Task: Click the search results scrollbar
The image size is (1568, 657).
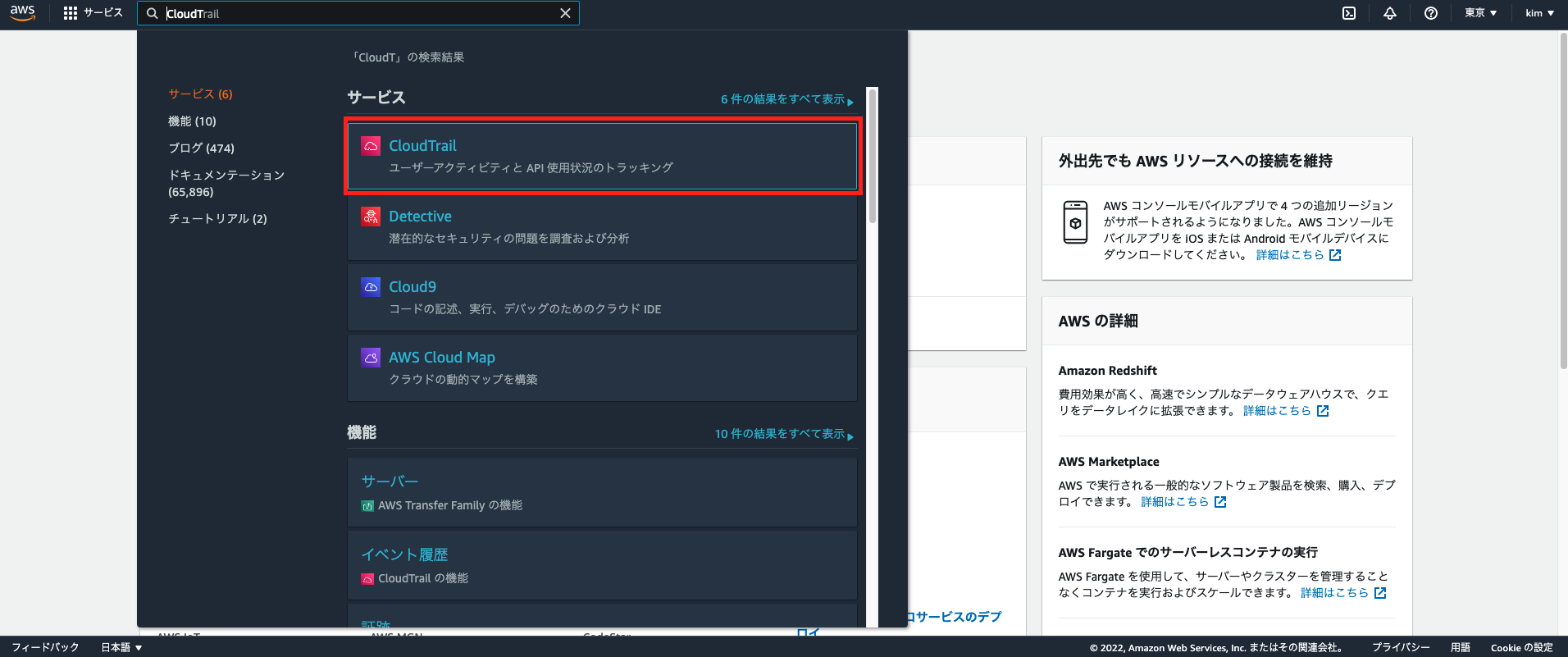Action: [x=873, y=156]
